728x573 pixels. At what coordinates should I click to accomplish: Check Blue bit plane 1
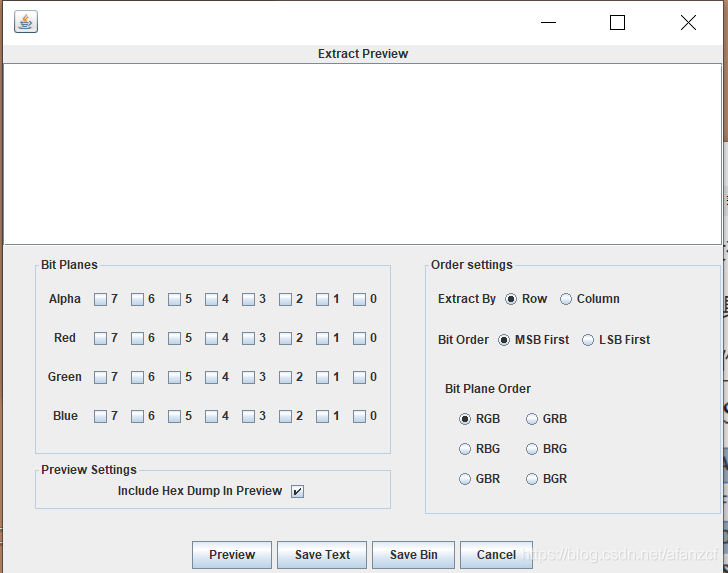click(322, 417)
